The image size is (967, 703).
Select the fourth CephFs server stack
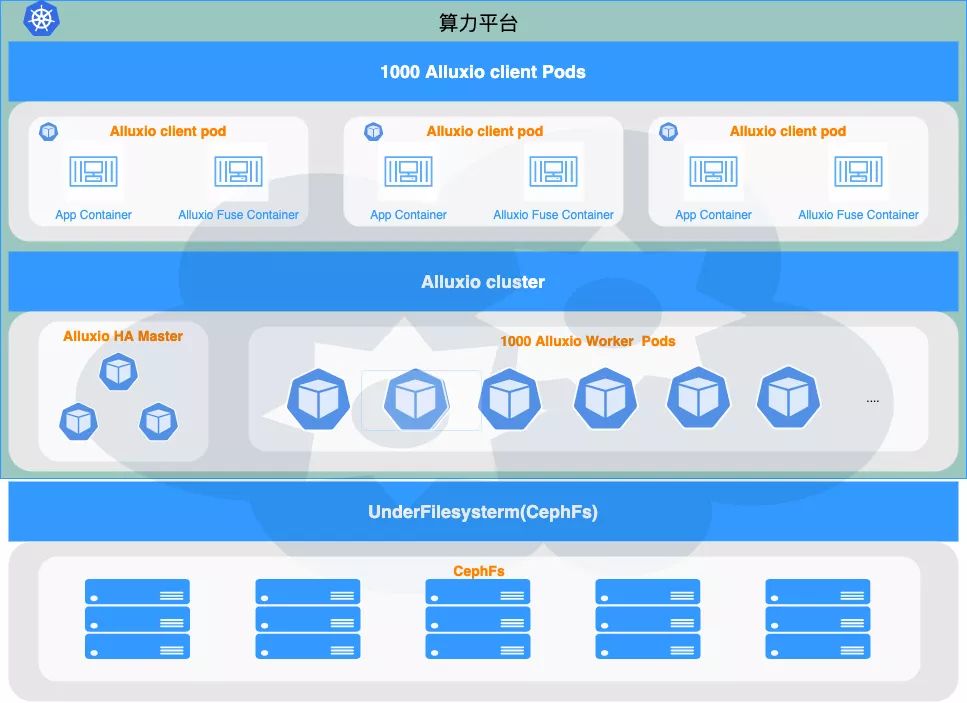(648, 619)
